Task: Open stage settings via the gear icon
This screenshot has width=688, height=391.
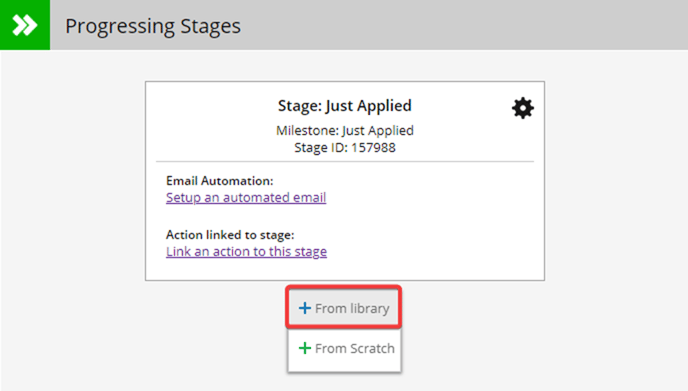Action: (x=523, y=108)
